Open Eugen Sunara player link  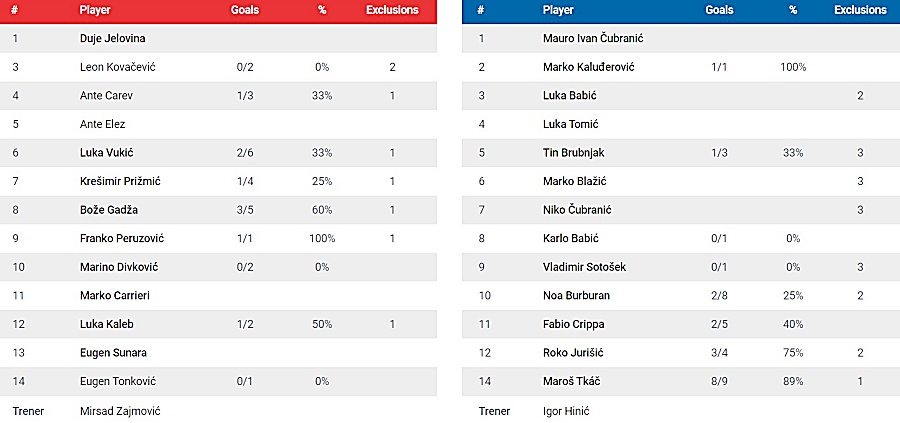coord(113,353)
